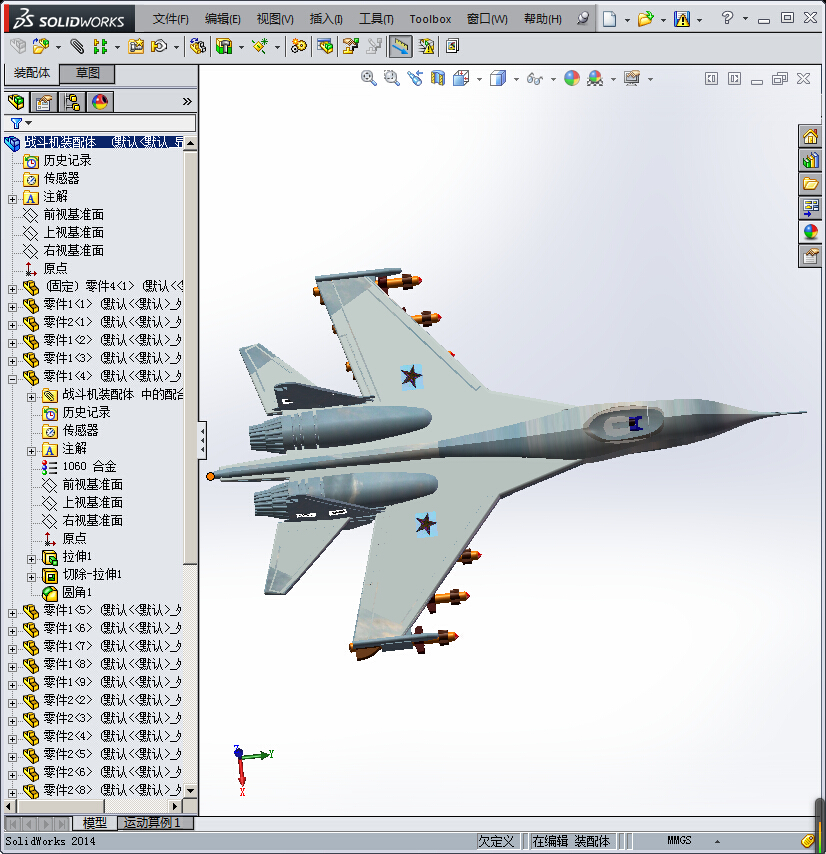Open the Display Style dropdown arrow
The image size is (826, 854).
pos(516,80)
